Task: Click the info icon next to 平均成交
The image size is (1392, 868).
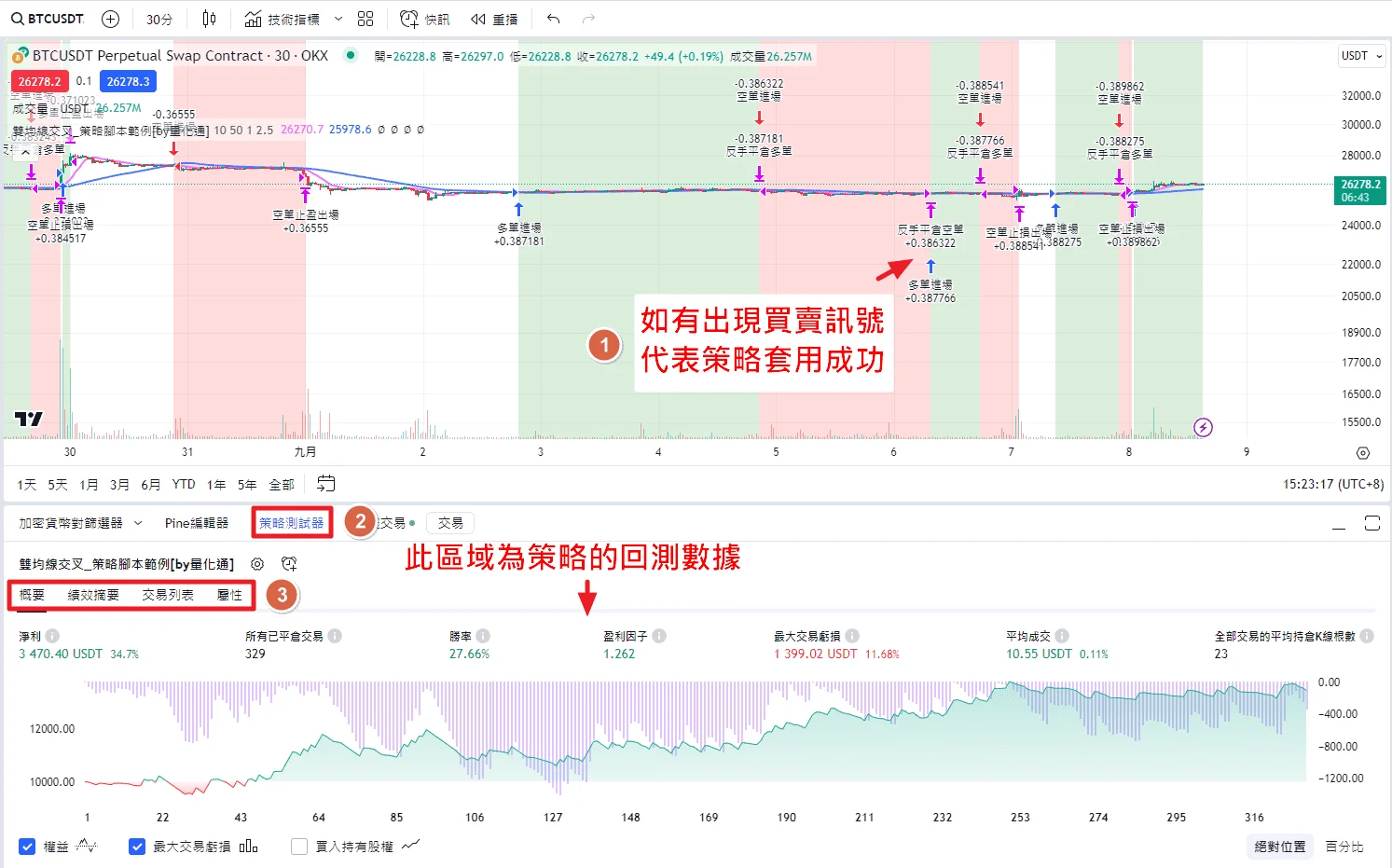Action: (x=1062, y=636)
